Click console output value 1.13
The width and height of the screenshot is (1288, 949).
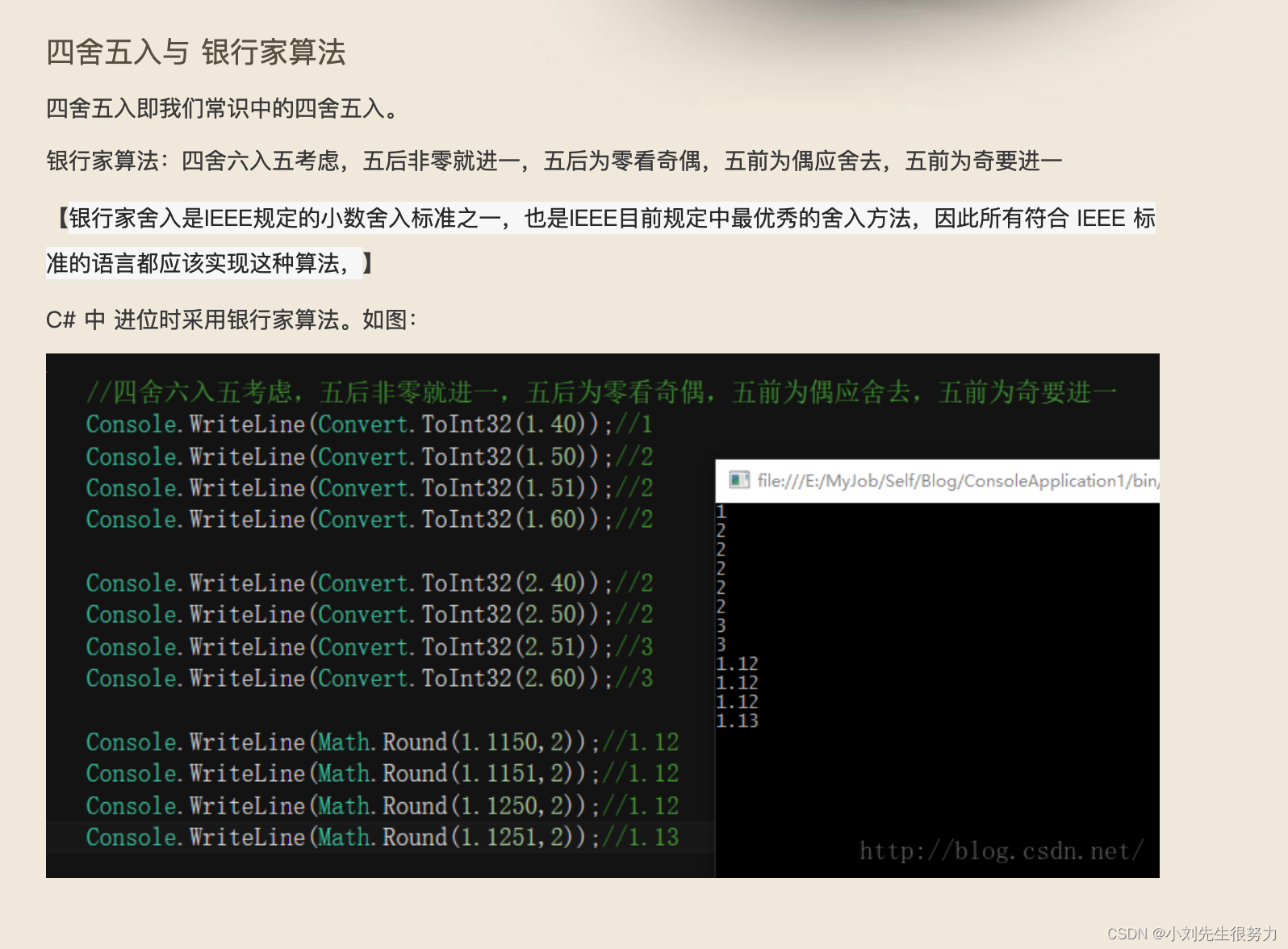pos(738,721)
